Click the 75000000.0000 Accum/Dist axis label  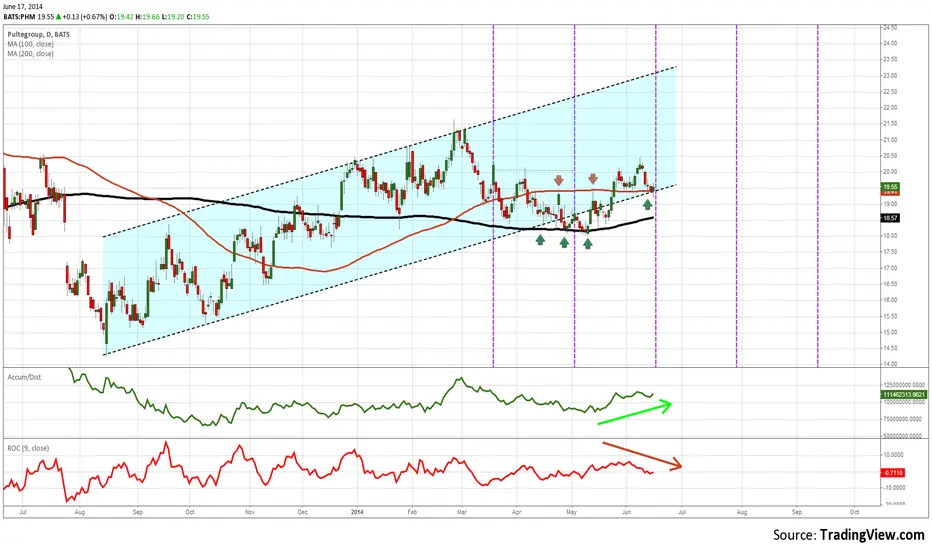tap(904, 419)
